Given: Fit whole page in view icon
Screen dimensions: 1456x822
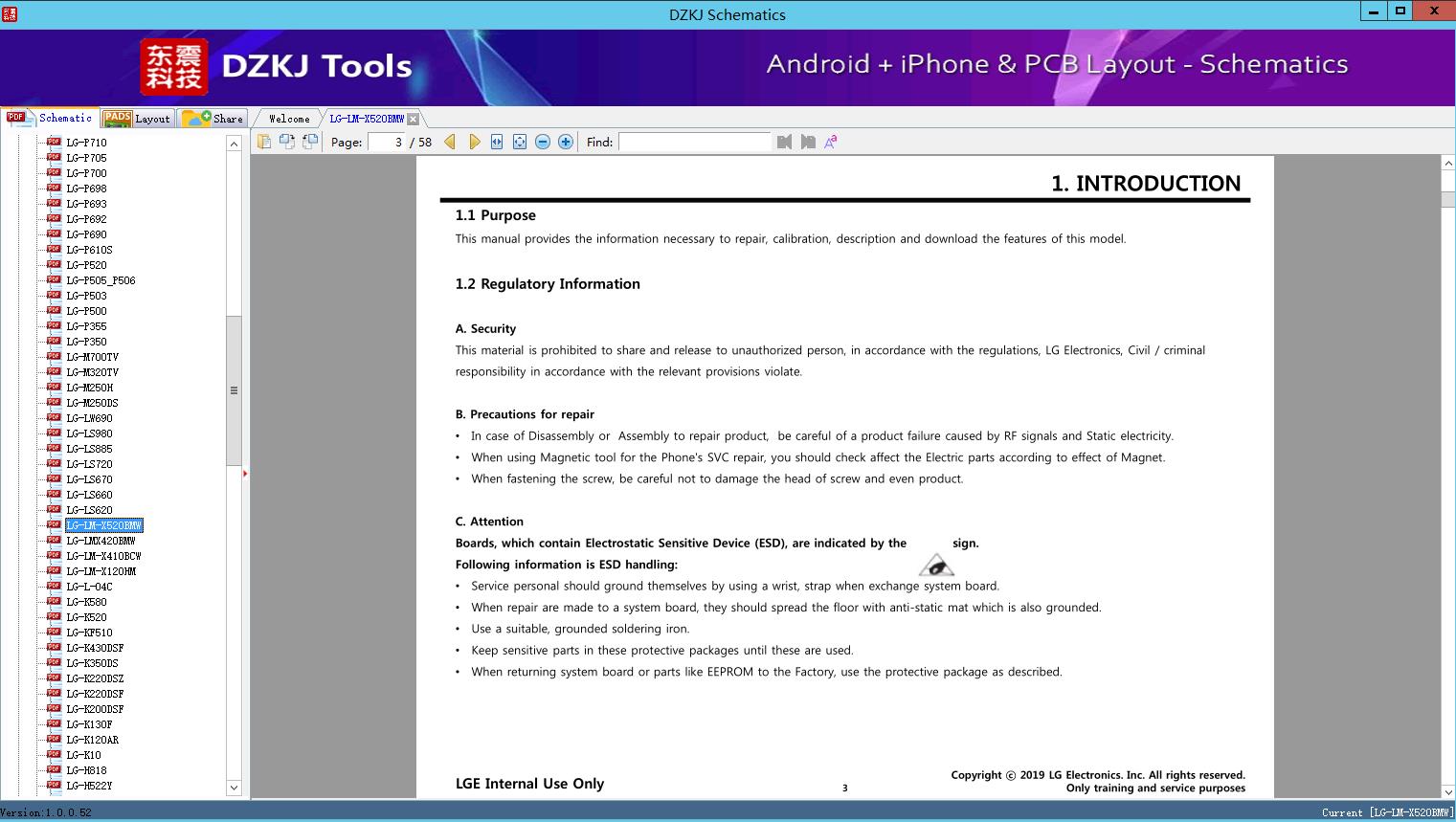Looking at the screenshot, I should point(520,142).
